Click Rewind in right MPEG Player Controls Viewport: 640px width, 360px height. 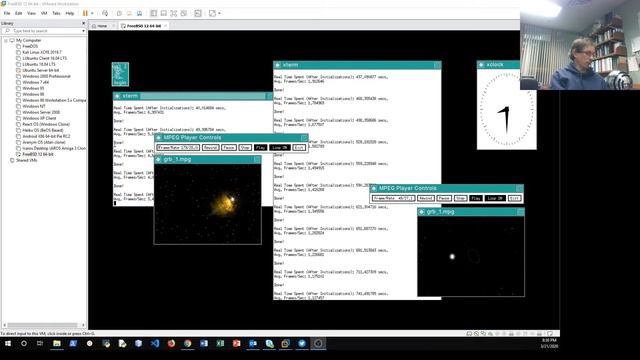pos(426,198)
